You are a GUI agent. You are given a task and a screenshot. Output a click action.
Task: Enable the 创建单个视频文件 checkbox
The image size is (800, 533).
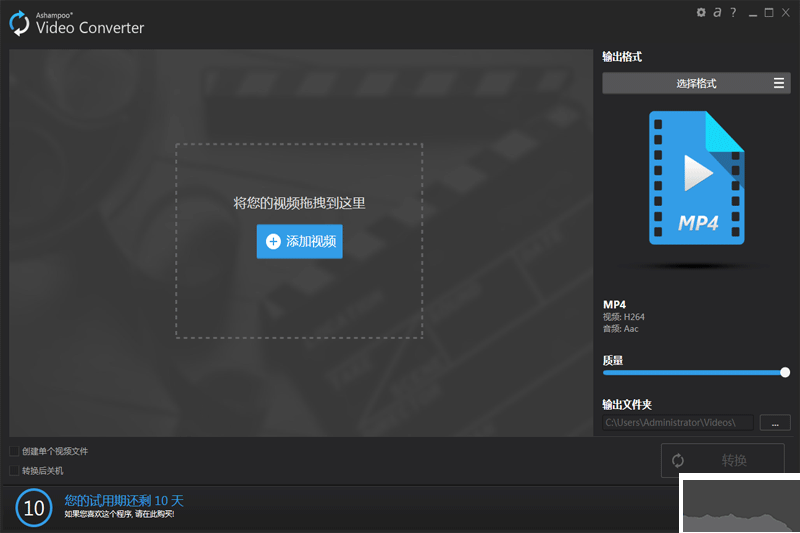[14, 451]
